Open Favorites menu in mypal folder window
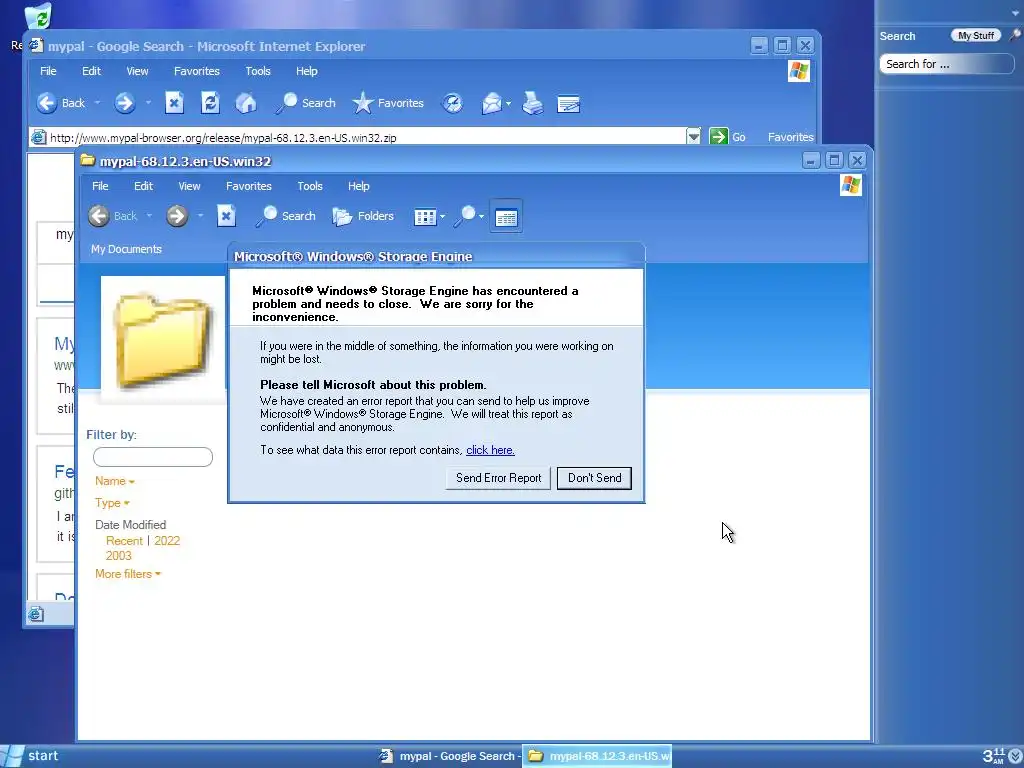The image size is (1024, 768). (x=249, y=186)
